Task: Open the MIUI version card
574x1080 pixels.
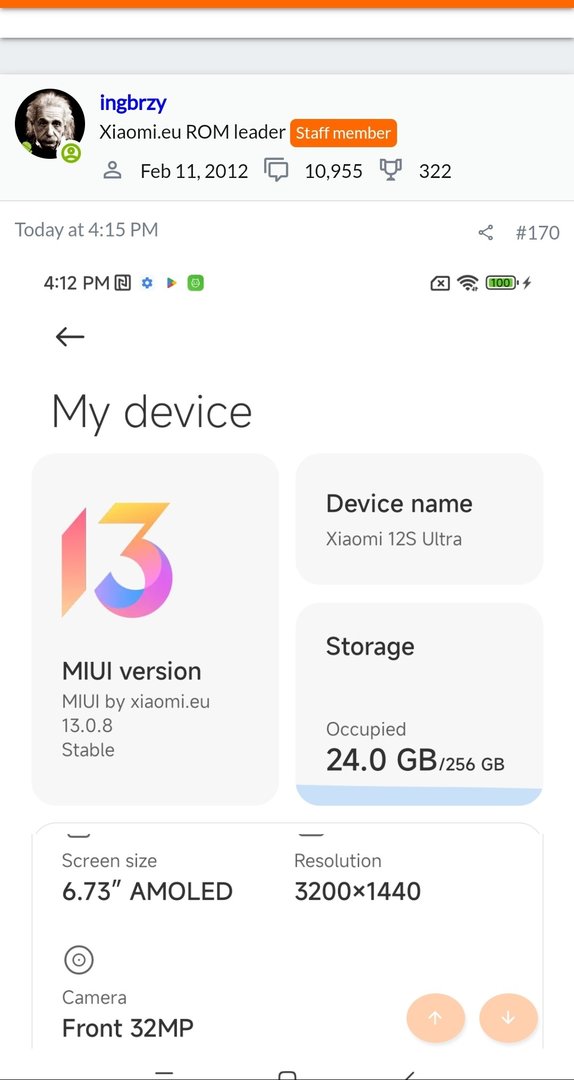Action: click(x=155, y=629)
